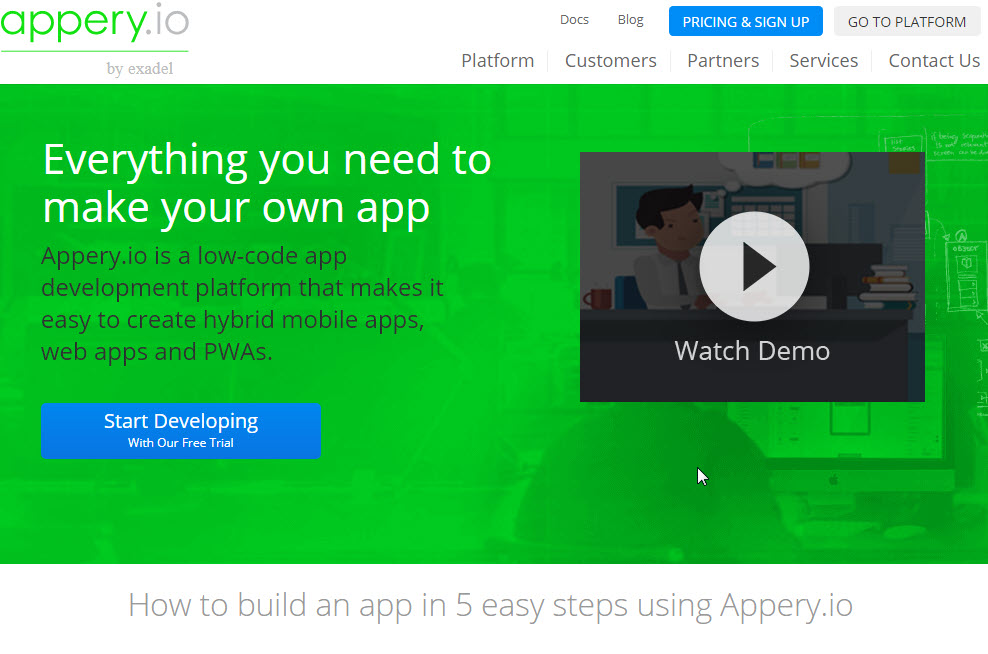Viewport: 988px width, 654px height.
Task: Play the demo video using the play icon
Action: pos(753,266)
